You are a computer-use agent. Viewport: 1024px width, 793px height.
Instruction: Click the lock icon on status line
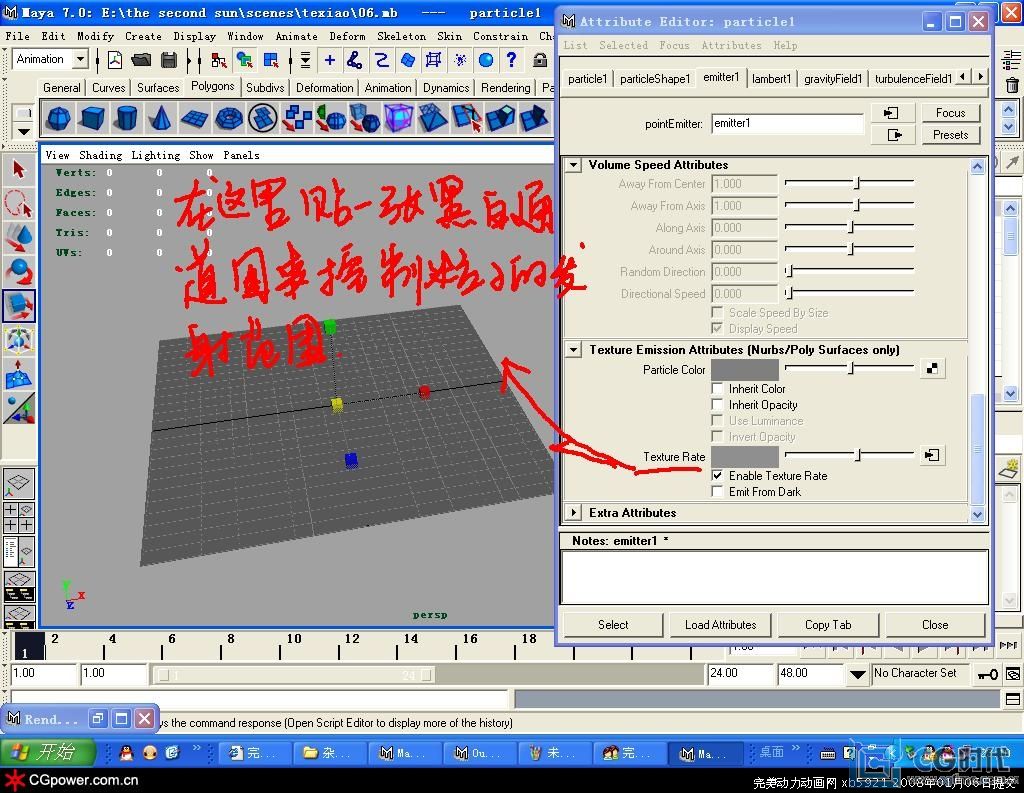click(x=539, y=60)
